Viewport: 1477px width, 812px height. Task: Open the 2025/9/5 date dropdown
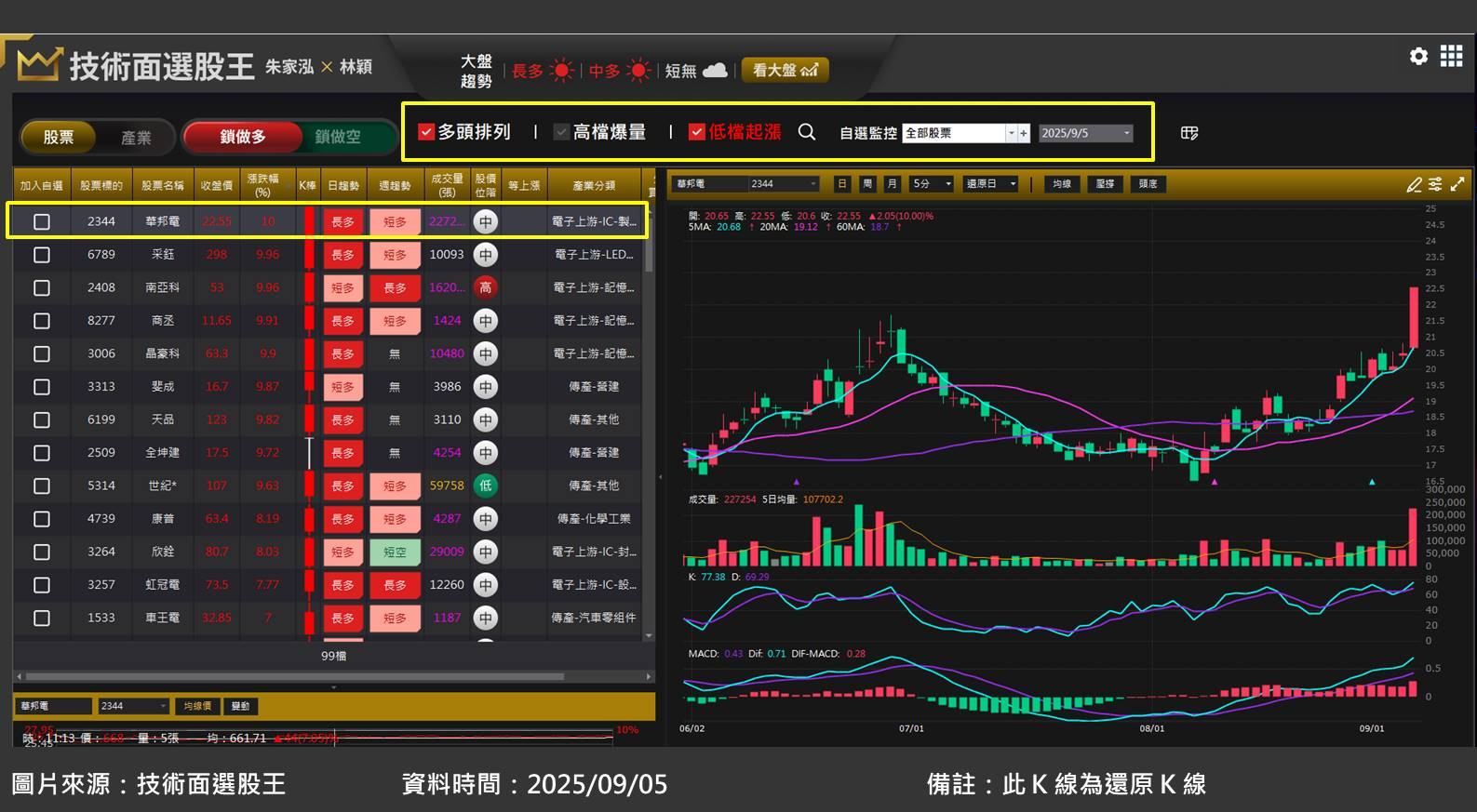pyautogui.click(x=1126, y=133)
